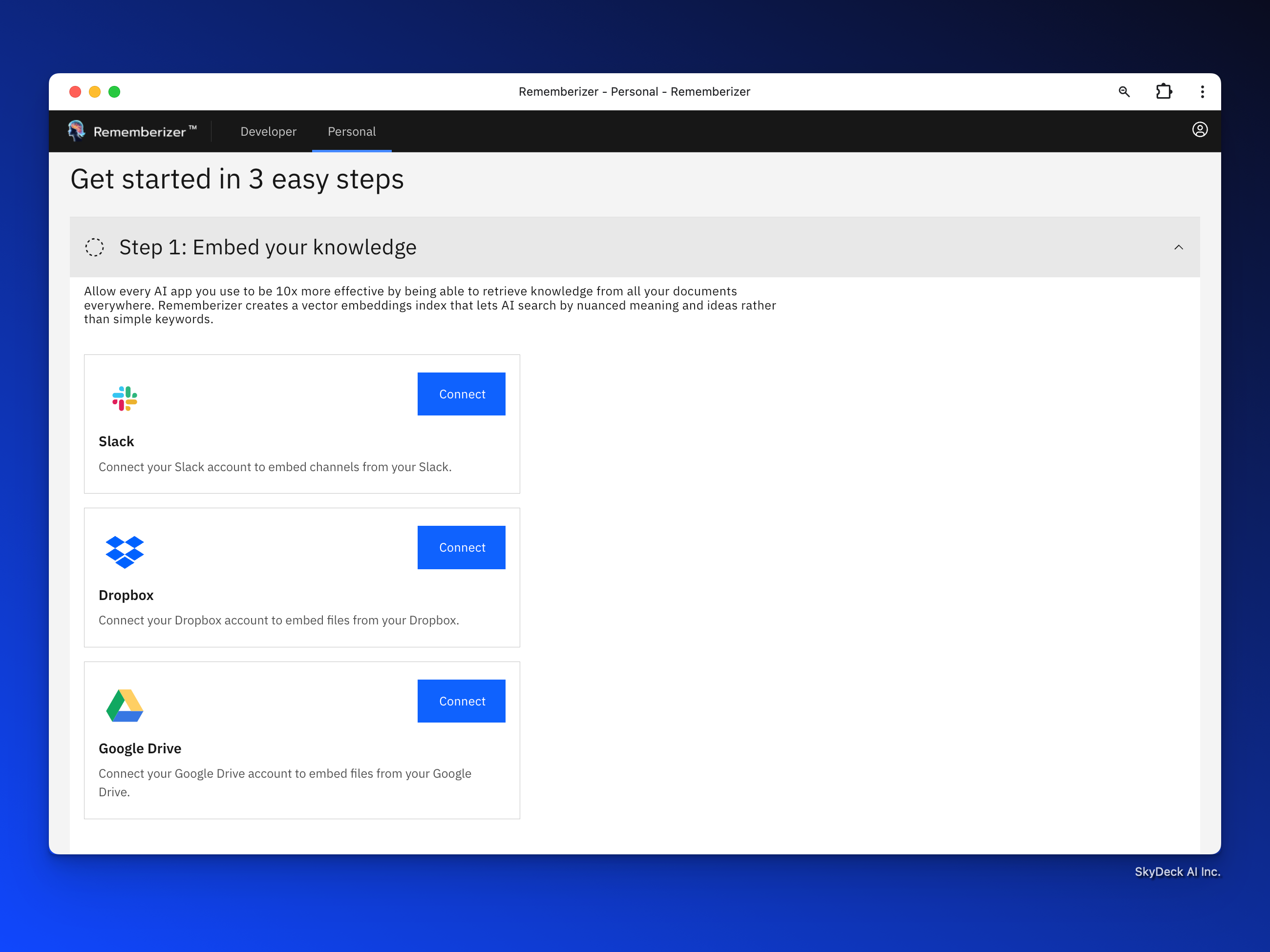Click the Dropbox logo icon
The width and height of the screenshot is (1270, 952).
pos(125,552)
